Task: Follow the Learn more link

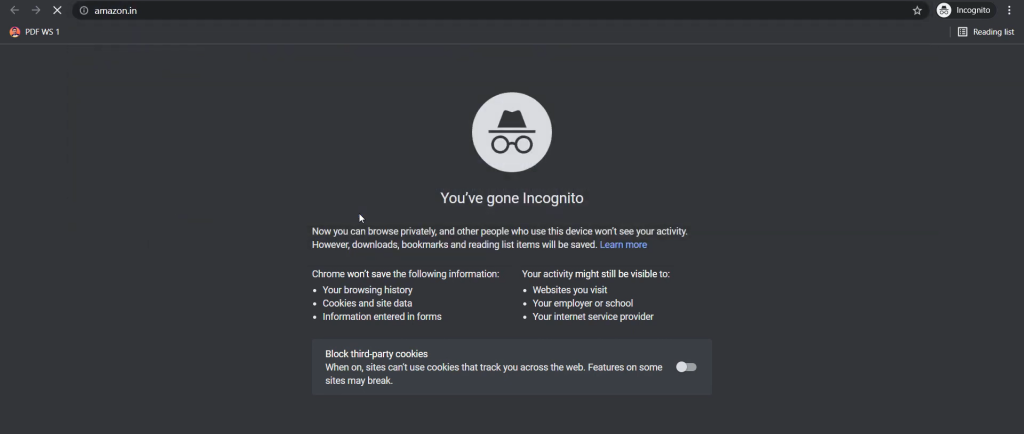Action: 623,245
